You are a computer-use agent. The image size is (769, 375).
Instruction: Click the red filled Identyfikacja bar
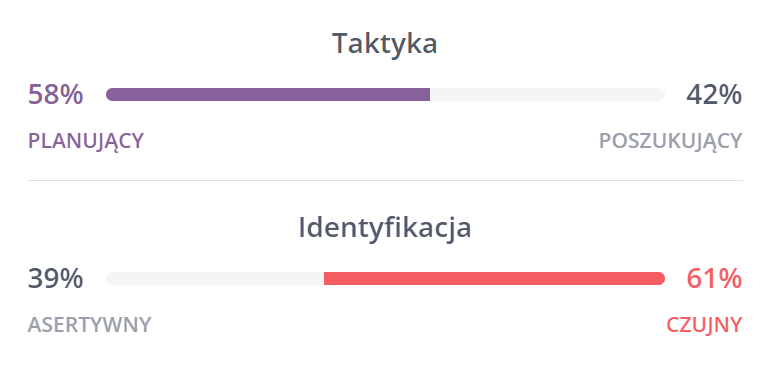(494, 278)
